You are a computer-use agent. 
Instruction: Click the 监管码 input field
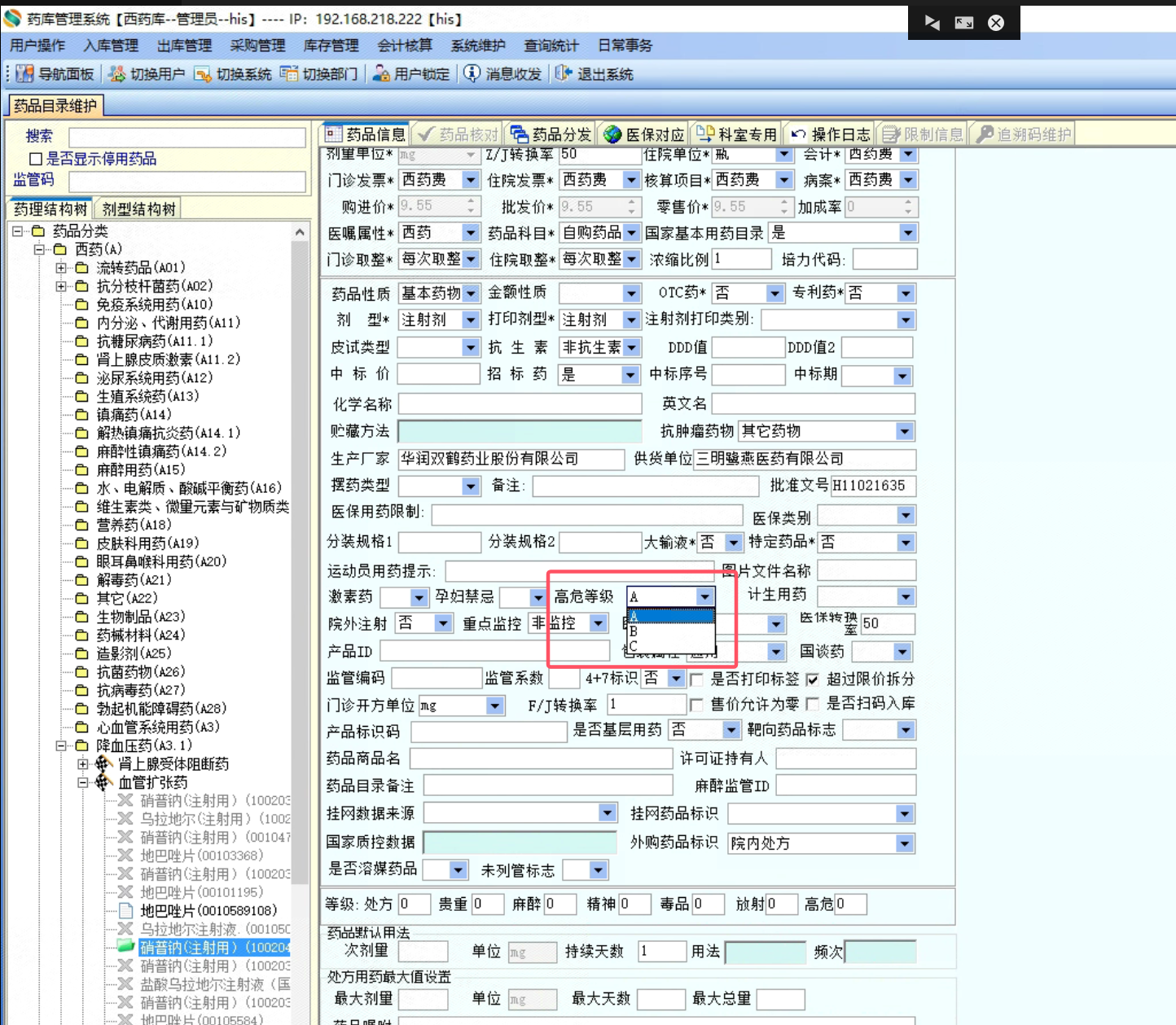(x=187, y=182)
